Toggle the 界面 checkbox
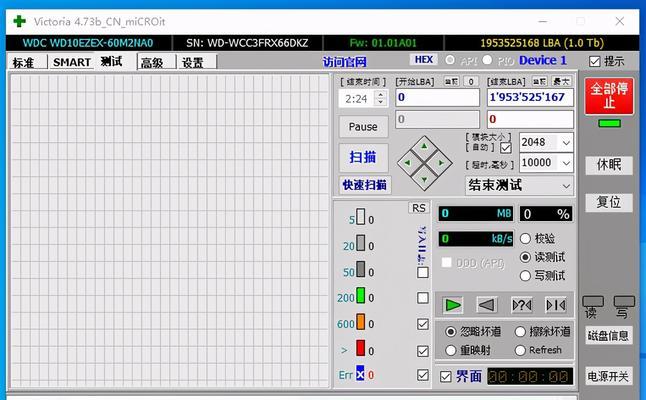Image resolution: width=646 pixels, height=400 pixels. point(446,377)
